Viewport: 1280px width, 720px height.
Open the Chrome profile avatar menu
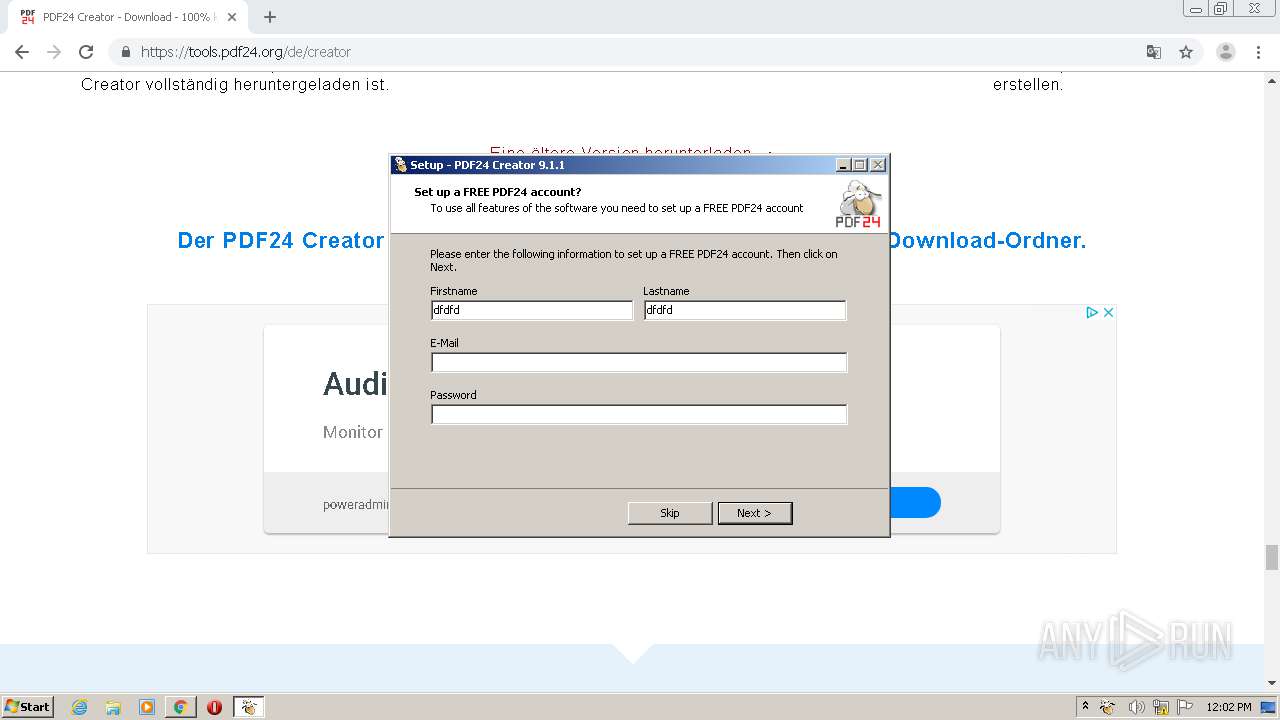coord(1225,52)
